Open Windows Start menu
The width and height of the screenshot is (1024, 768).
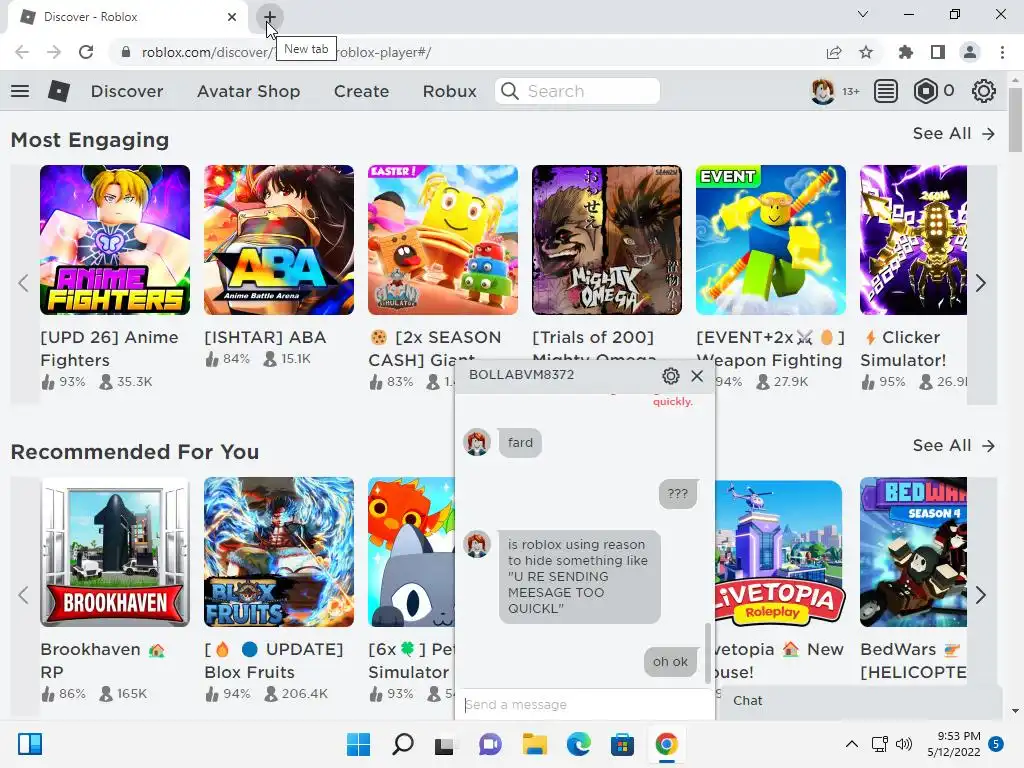[x=358, y=744]
